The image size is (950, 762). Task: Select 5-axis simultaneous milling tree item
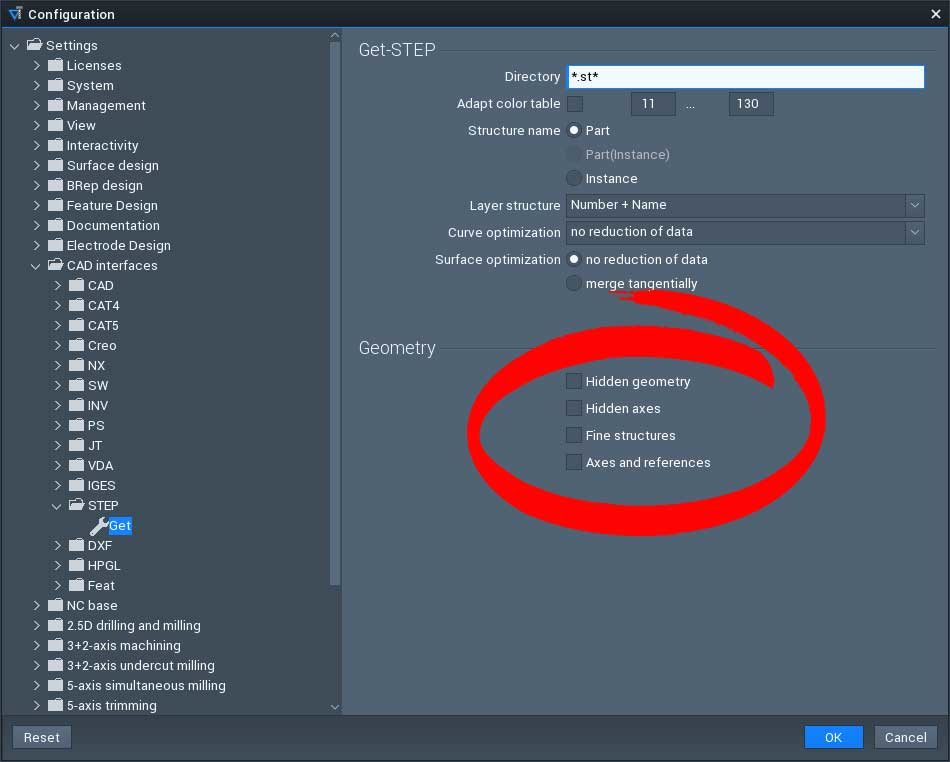[x=146, y=685]
